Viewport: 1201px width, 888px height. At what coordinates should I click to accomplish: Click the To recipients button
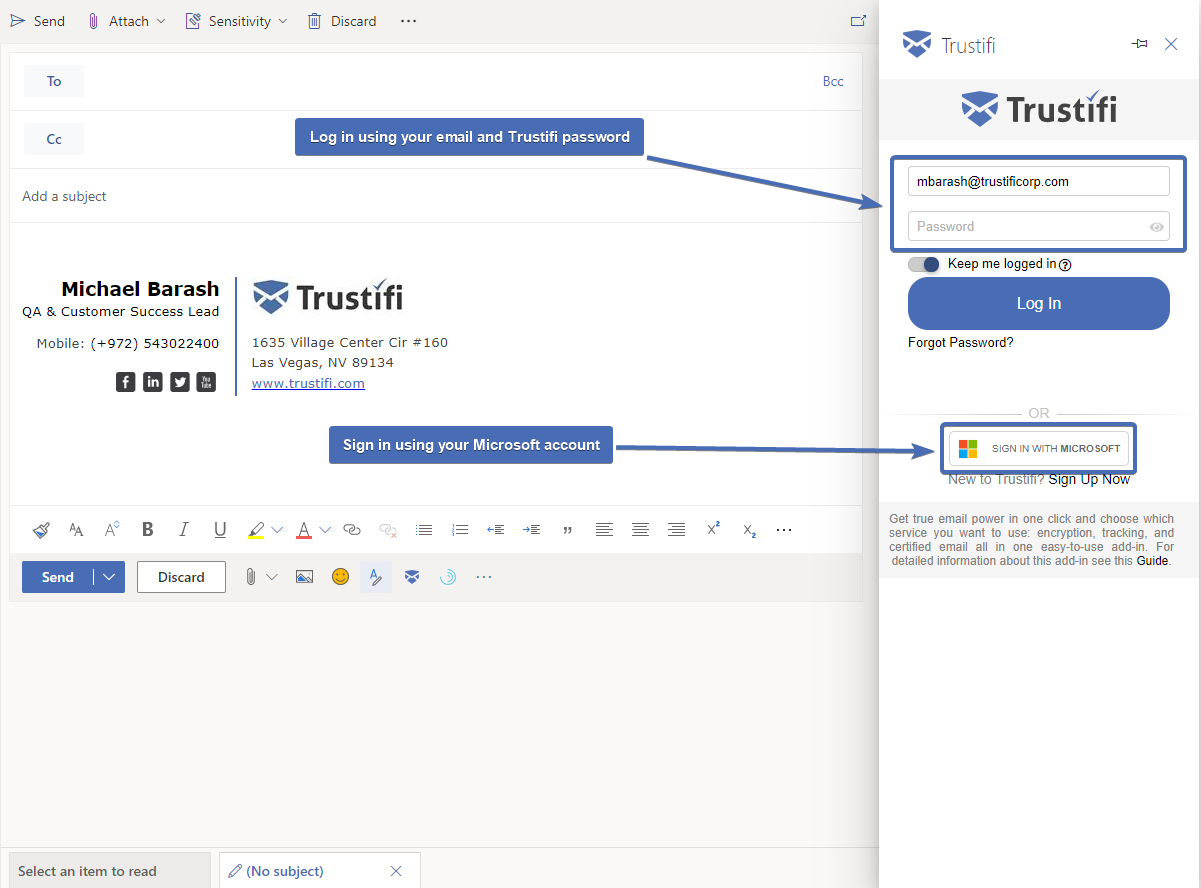(x=54, y=81)
